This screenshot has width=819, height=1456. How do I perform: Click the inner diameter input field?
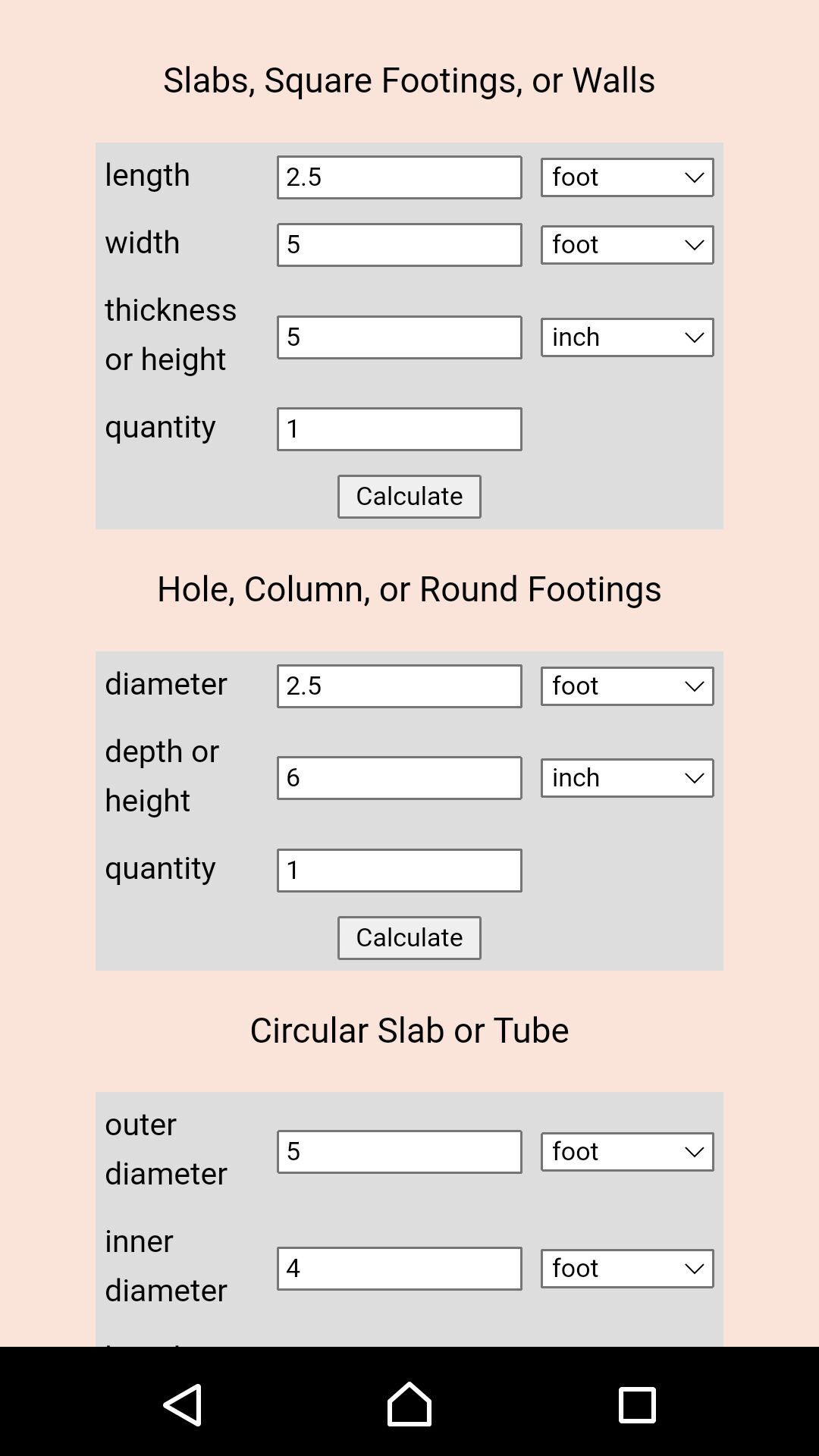(400, 1269)
